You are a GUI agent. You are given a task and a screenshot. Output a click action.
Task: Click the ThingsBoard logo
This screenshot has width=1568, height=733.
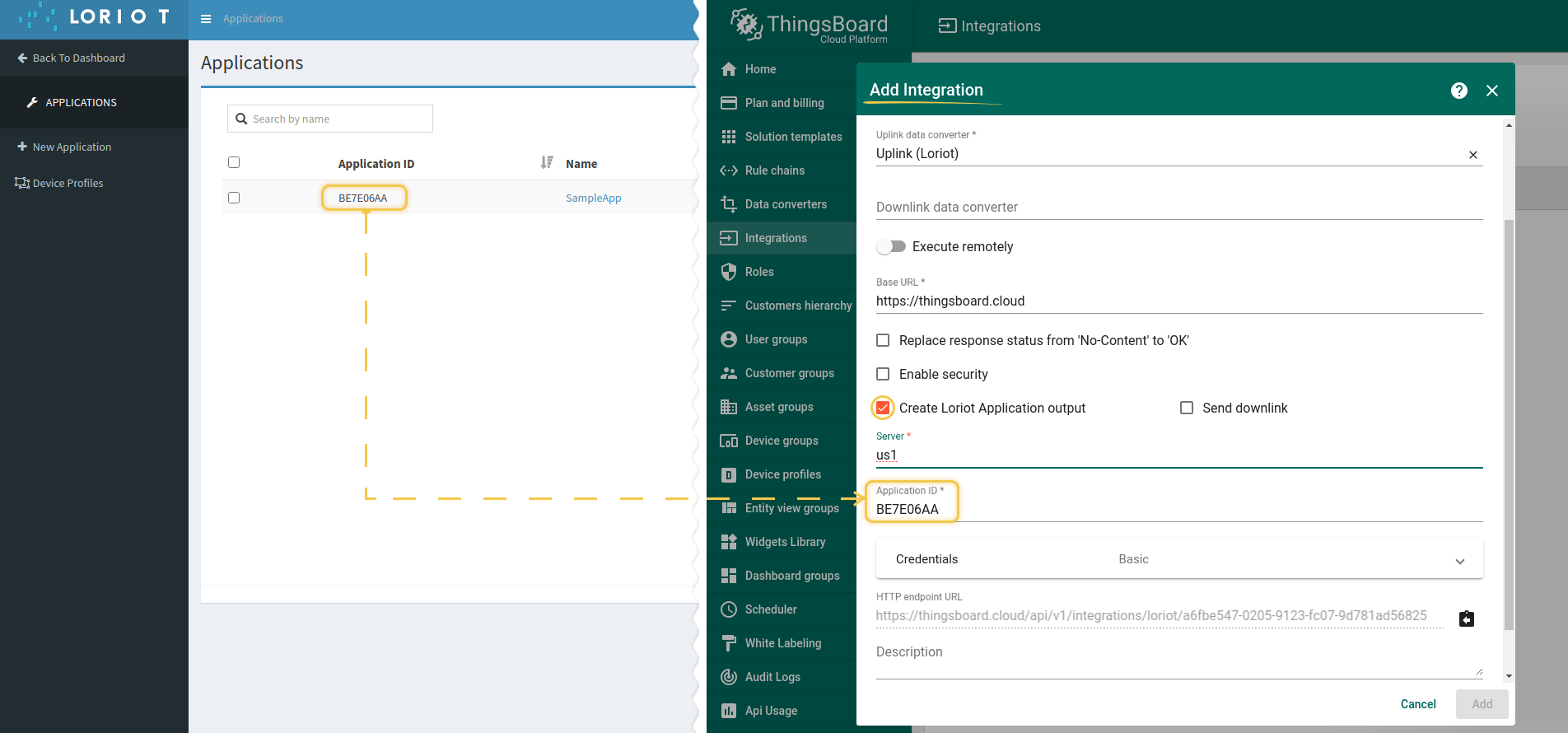(x=810, y=26)
